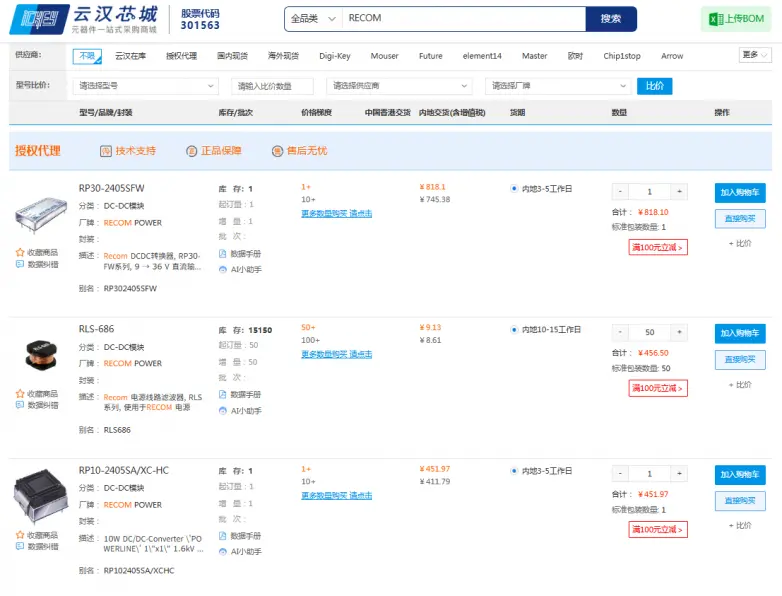Report data error for RP30-2405SFW
This screenshot has height=596, width=782.
20,264
